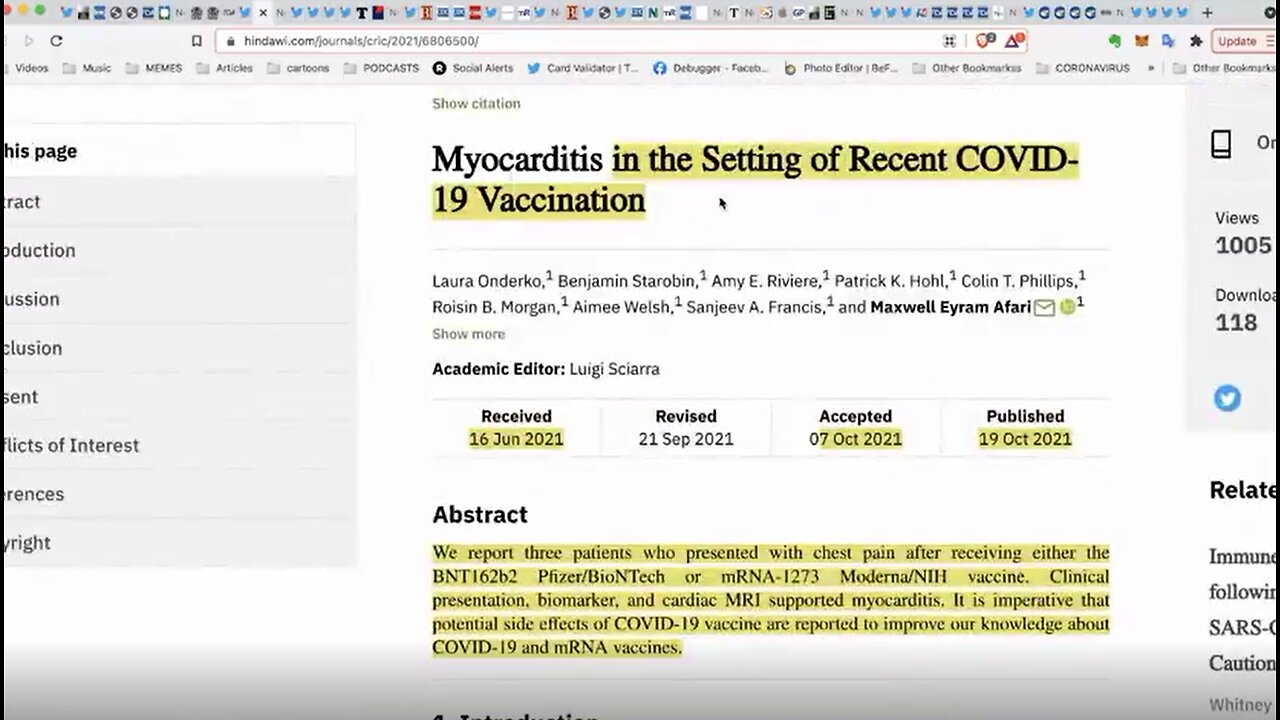
Task: Jump to Consent in the page sidebar
Action: point(19,397)
